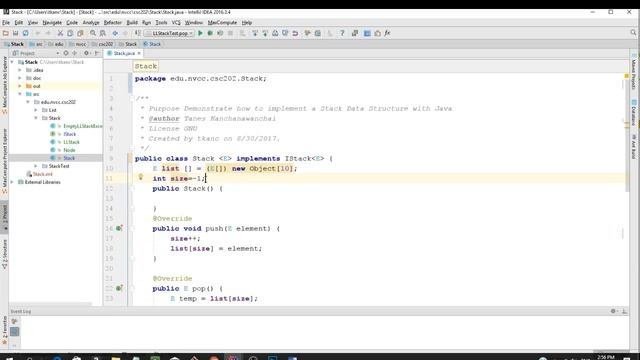The image size is (640, 360).
Task: Select Node class in project tree
Action: tap(69, 150)
